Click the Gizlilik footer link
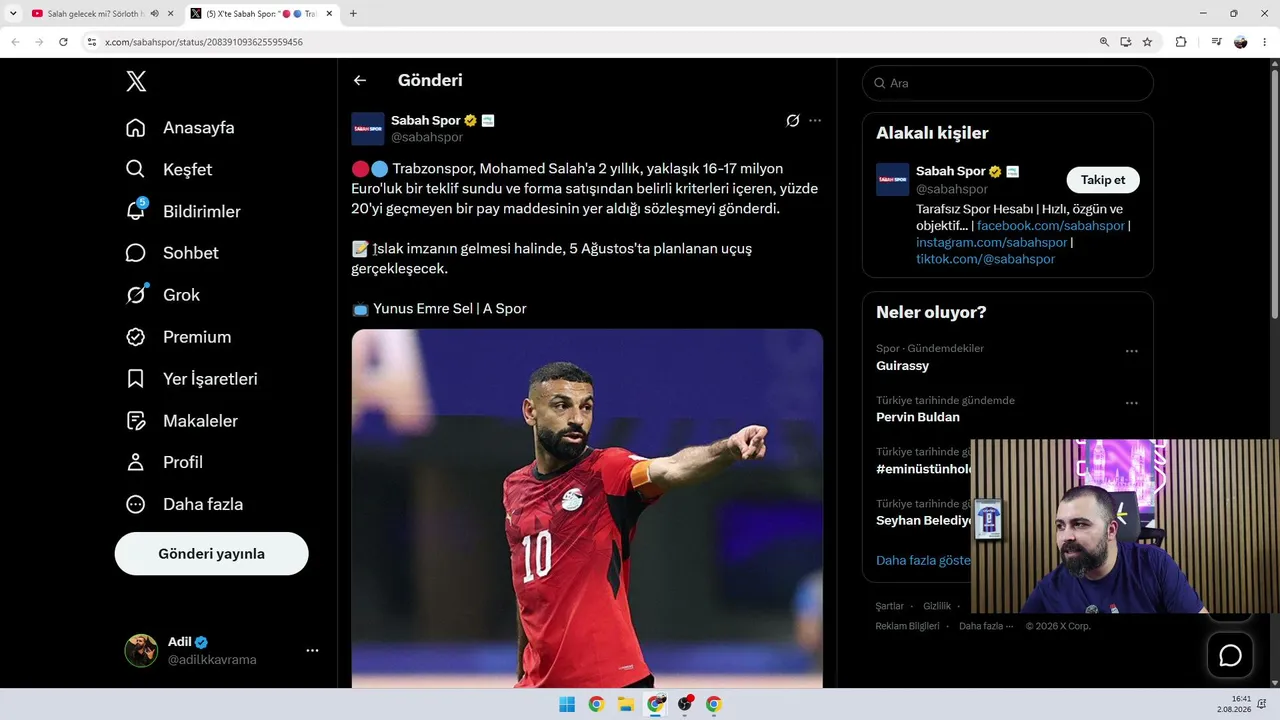Image resolution: width=1280 pixels, height=720 pixels. click(937, 606)
